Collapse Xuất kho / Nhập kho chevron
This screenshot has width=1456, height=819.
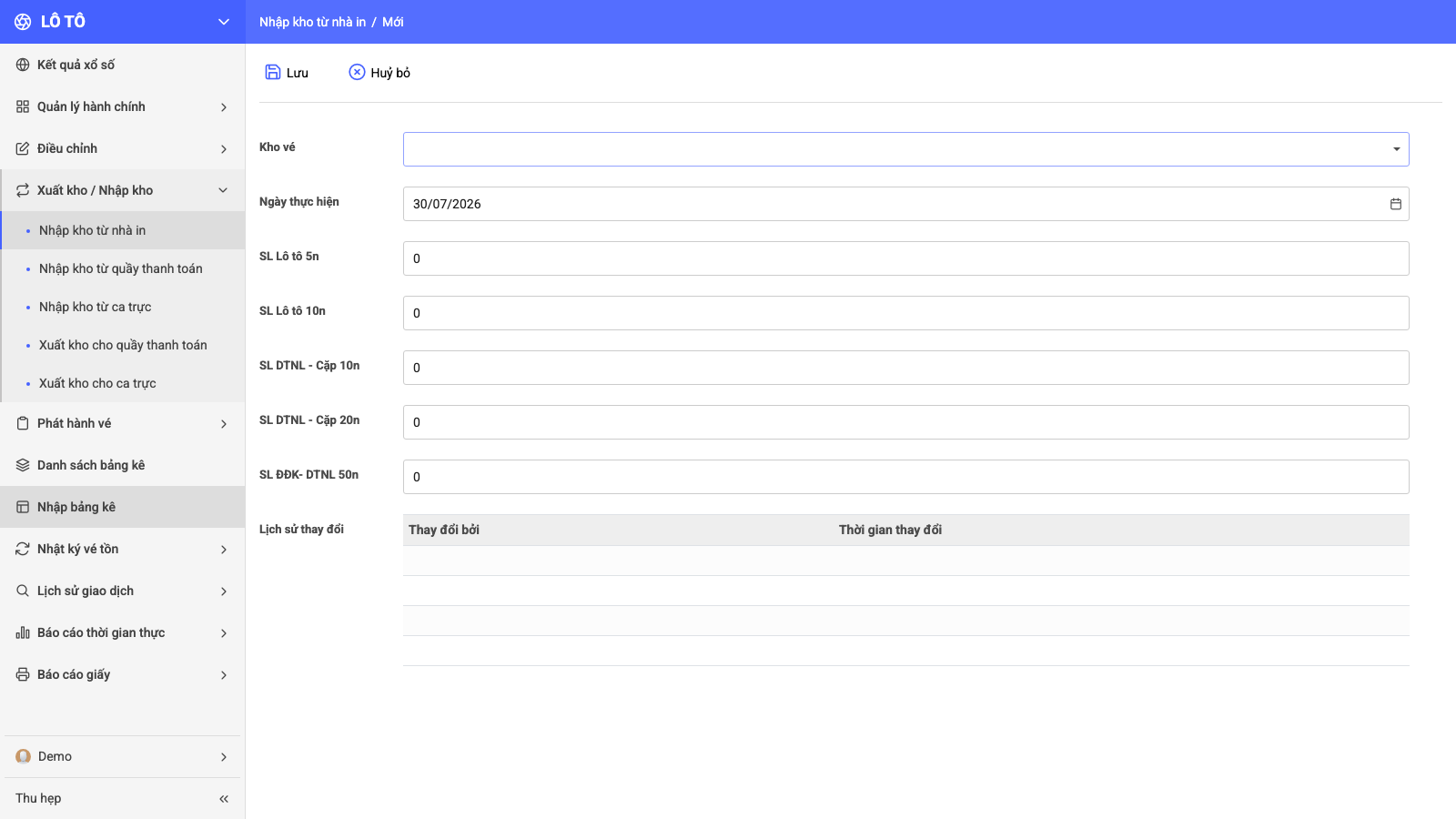(224, 190)
